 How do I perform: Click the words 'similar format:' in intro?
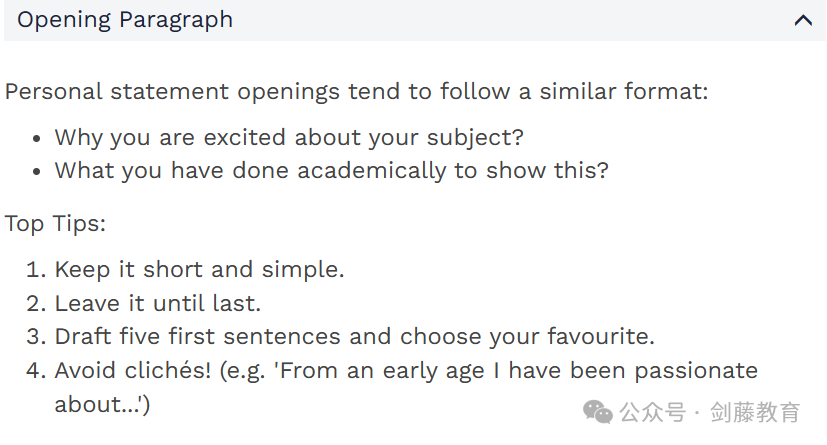[x=623, y=91]
